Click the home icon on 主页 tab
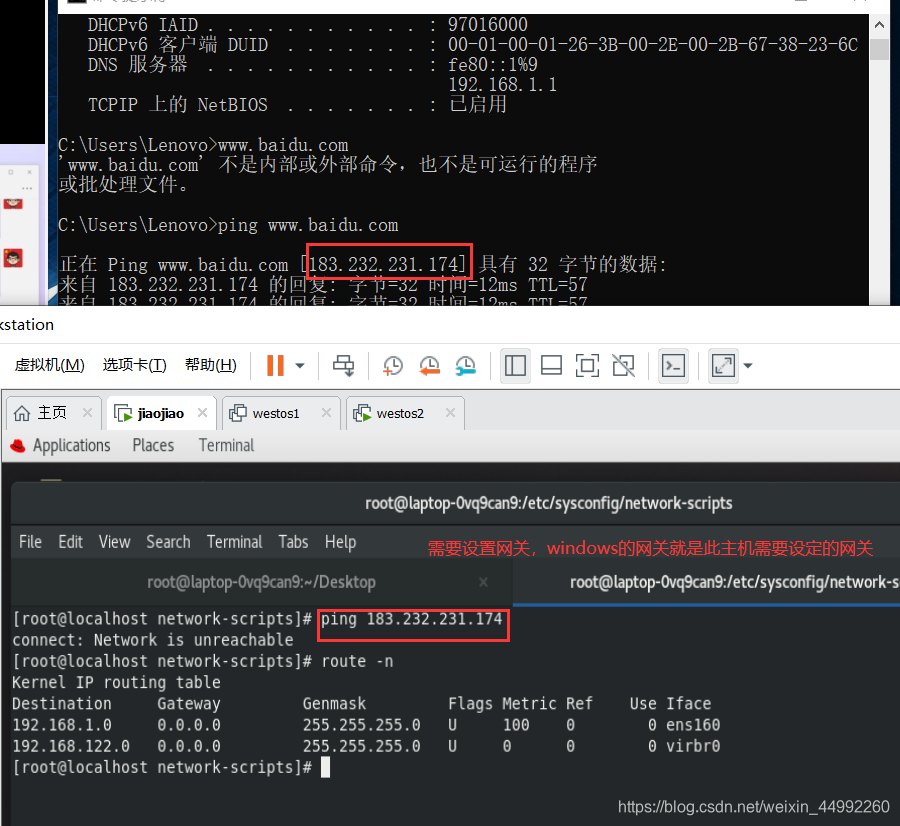The image size is (900, 826). click(22, 413)
